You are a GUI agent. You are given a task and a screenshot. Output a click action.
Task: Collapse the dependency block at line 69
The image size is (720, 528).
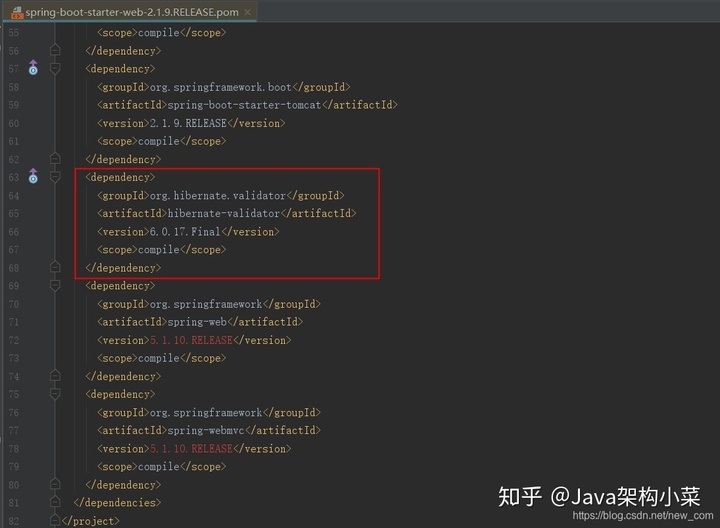[x=55, y=286]
